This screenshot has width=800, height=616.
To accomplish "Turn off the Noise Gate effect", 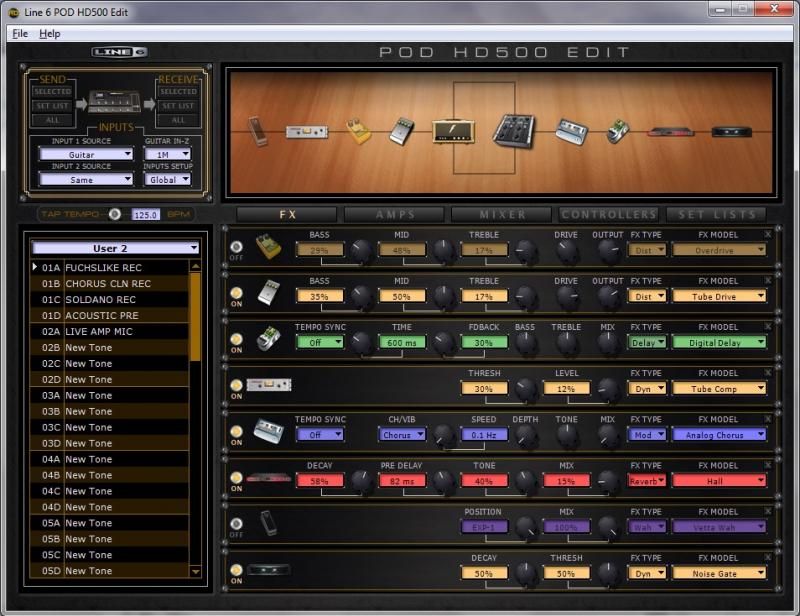I will coord(236,570).
